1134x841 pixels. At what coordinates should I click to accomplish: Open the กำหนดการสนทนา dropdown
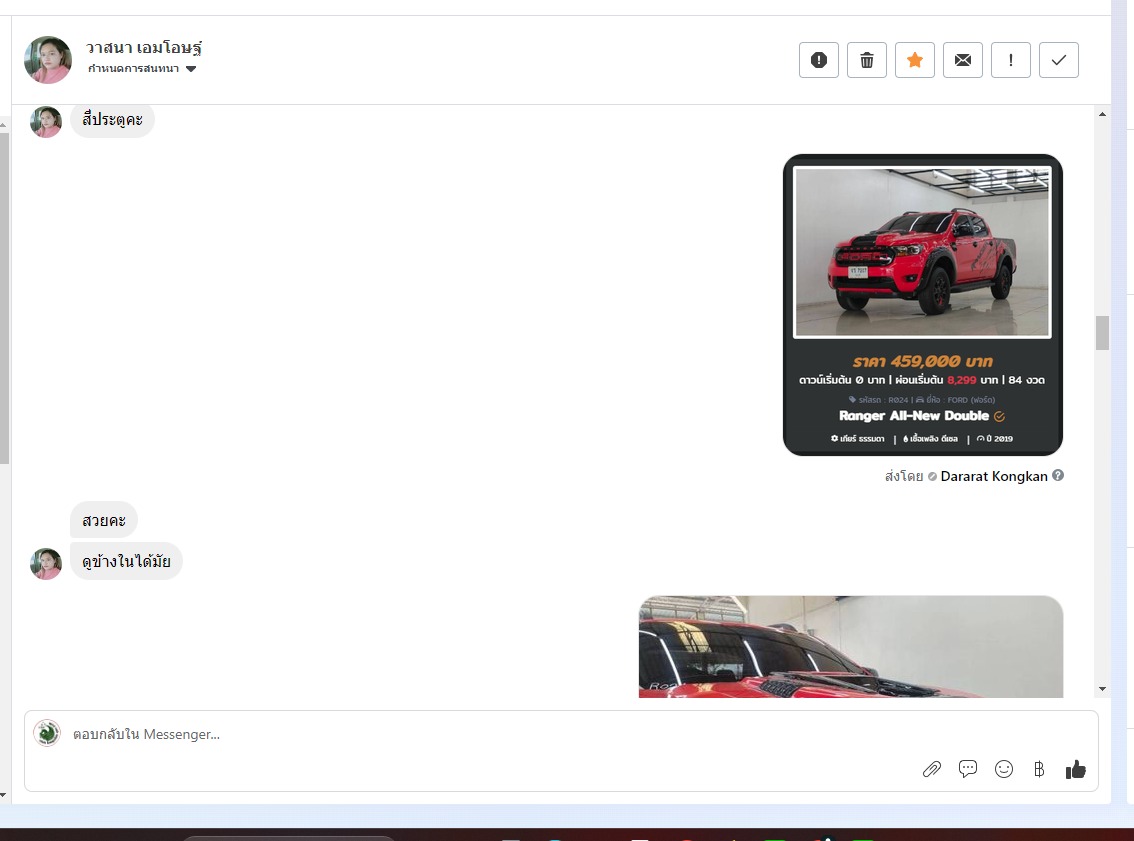133,69
